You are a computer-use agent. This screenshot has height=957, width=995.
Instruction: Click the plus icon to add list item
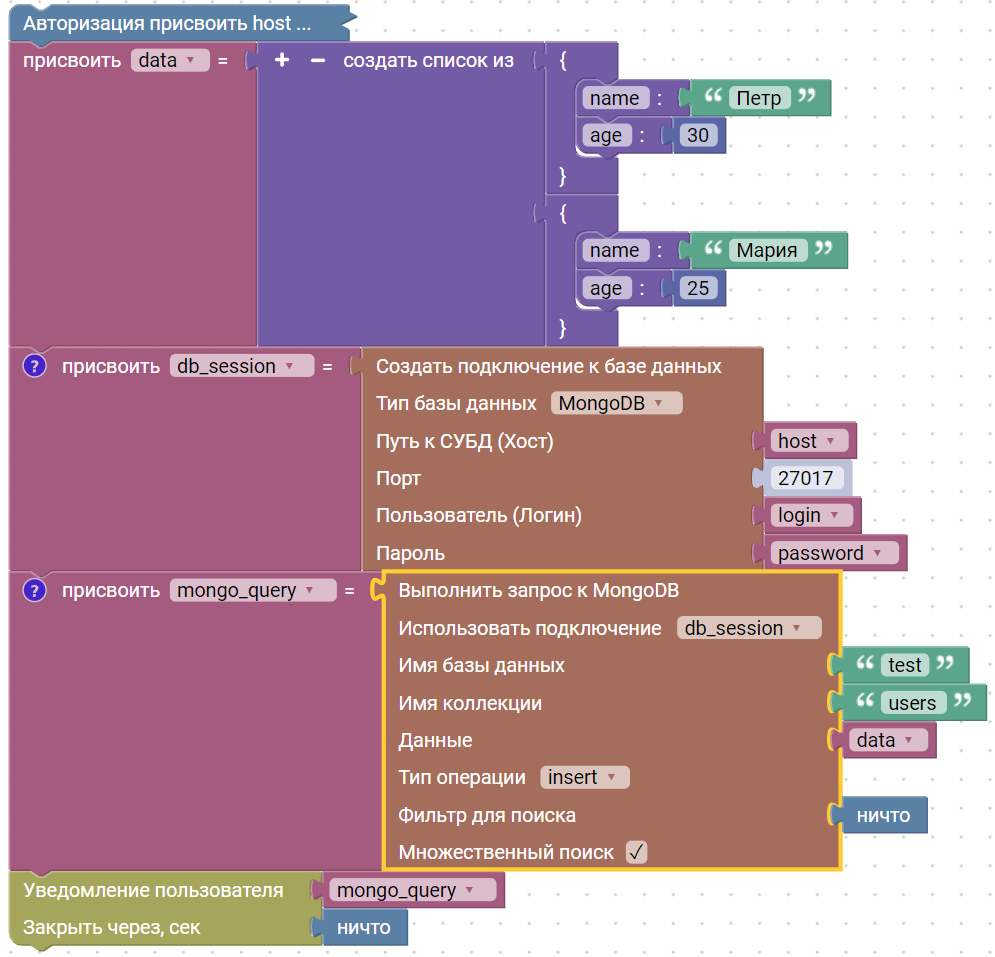click(282, 61)
